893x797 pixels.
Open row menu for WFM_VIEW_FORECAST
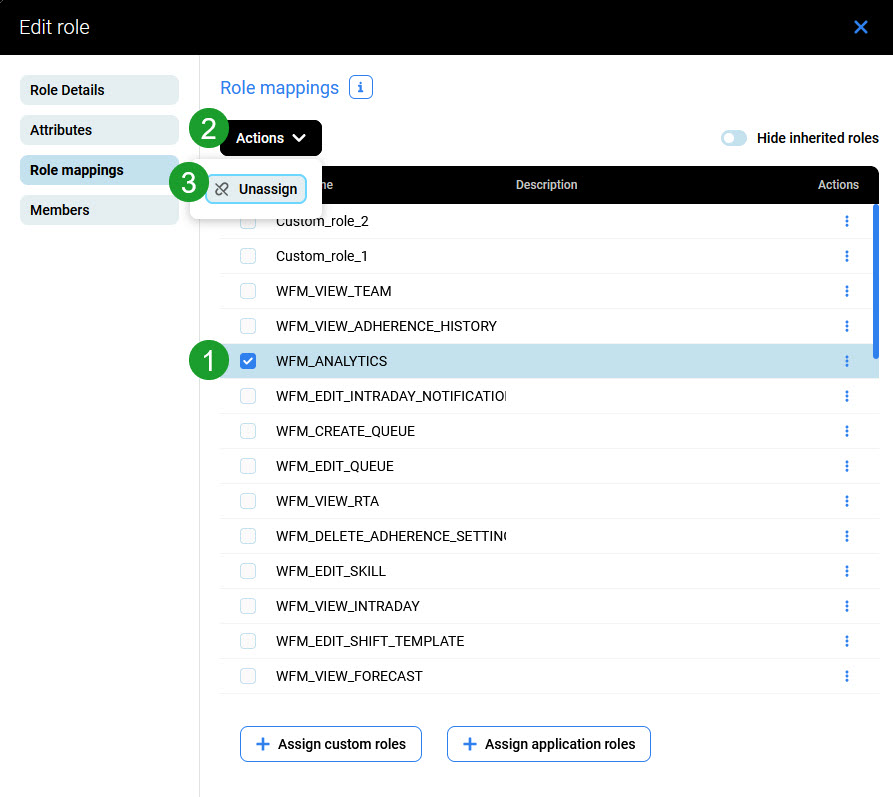point(846,676)
